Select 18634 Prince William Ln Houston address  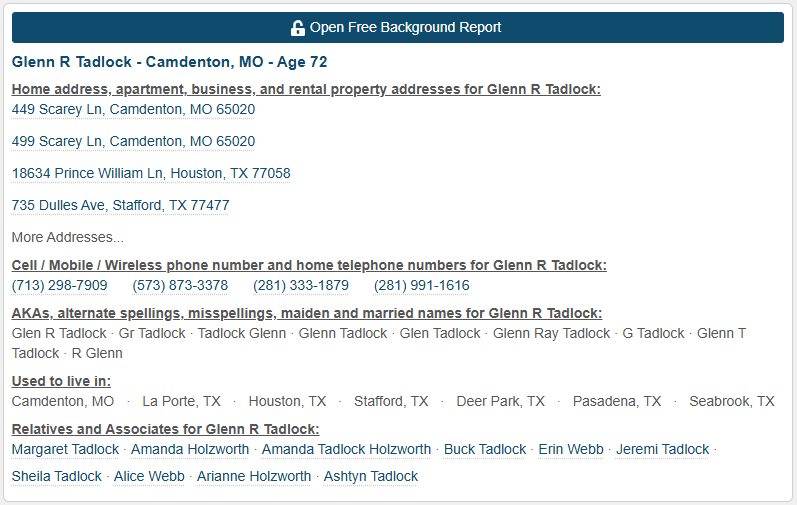[x=151, y=173]
